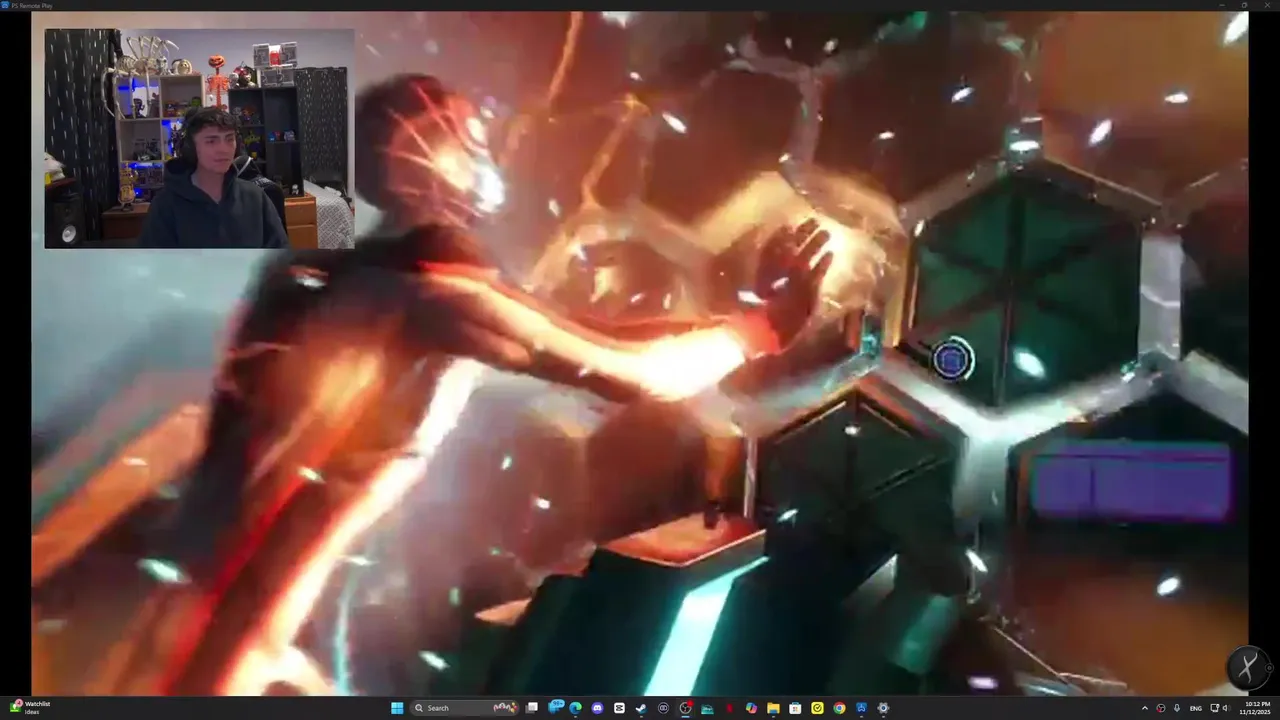Screen dimensions: 1280x720
Task: Open the Watchlist ideas widget
Action: tap(28, 708)
